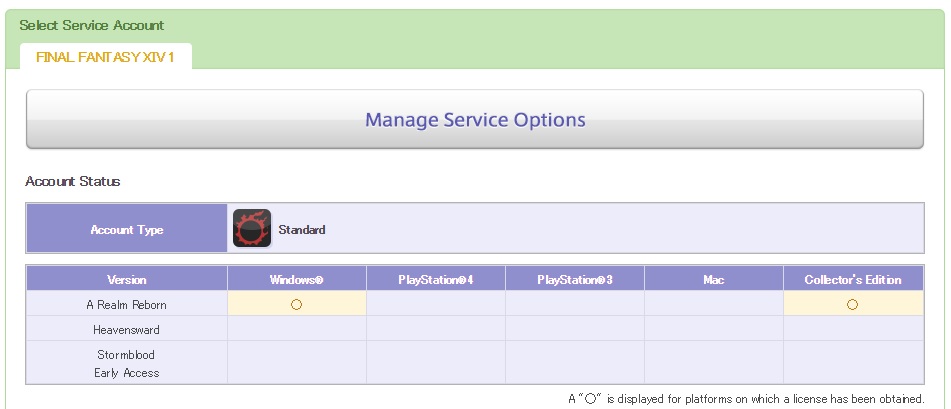Click the Windows column header
The image size is (951, 409).
[x=297, y=279]
